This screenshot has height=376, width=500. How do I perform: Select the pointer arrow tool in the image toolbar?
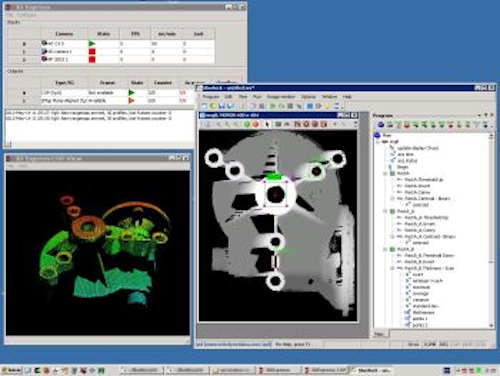(267, 124)
